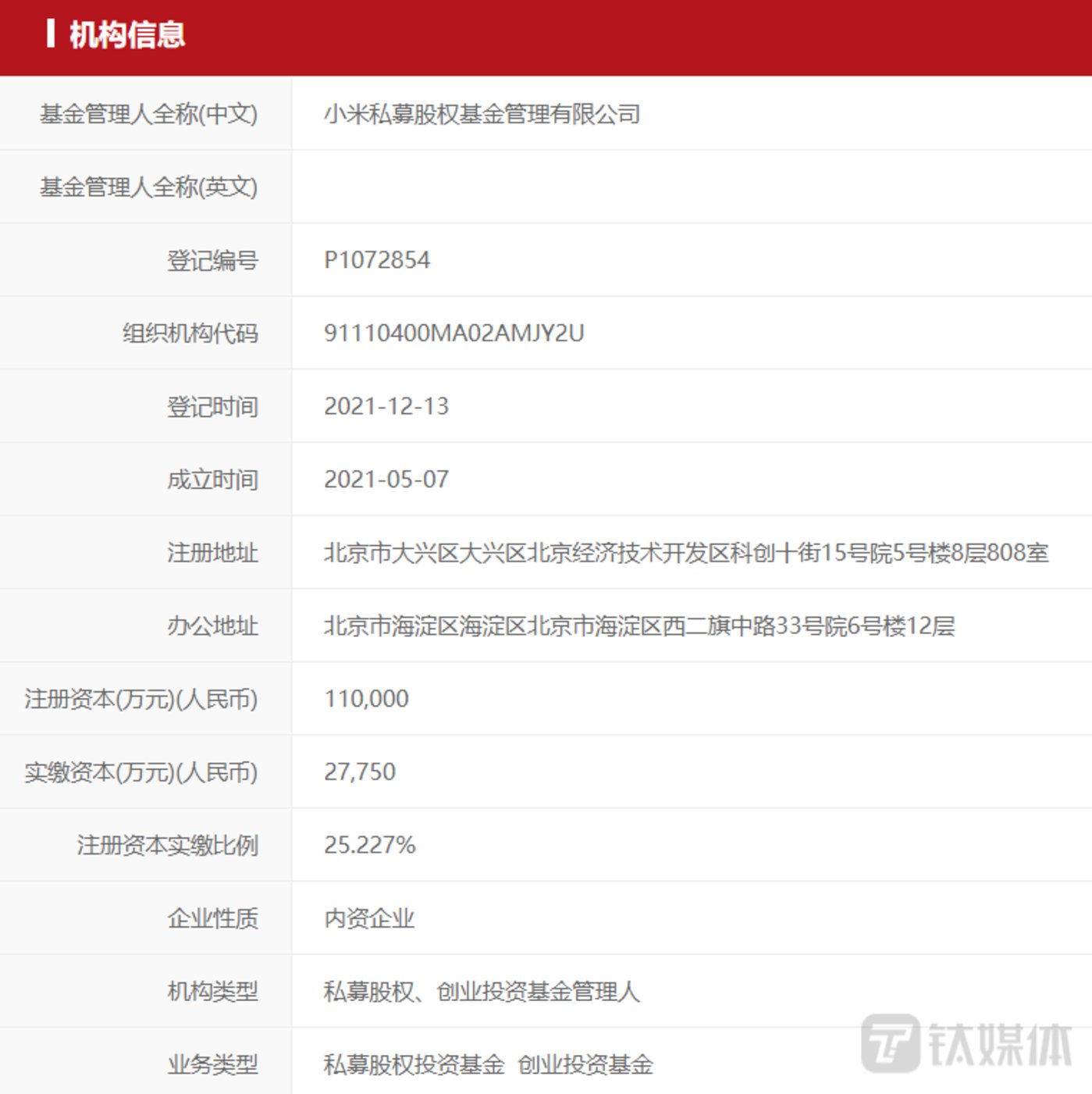Select the registered capital value 110,000
Viewport: 1092px width, 1094px height.
(x=366, y=699)
